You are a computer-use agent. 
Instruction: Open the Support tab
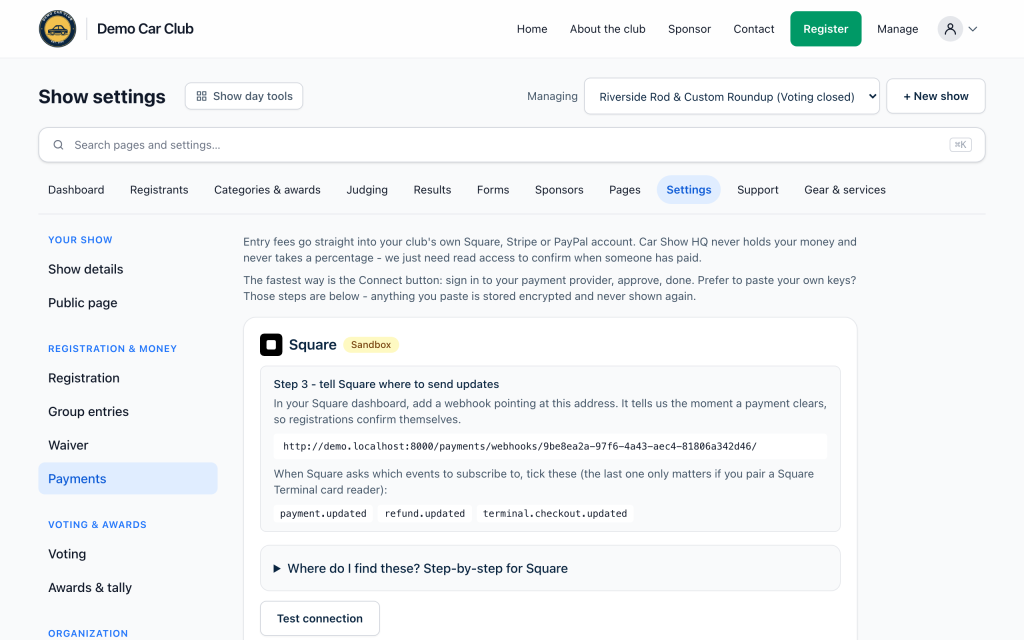click(x=758, y=190)
